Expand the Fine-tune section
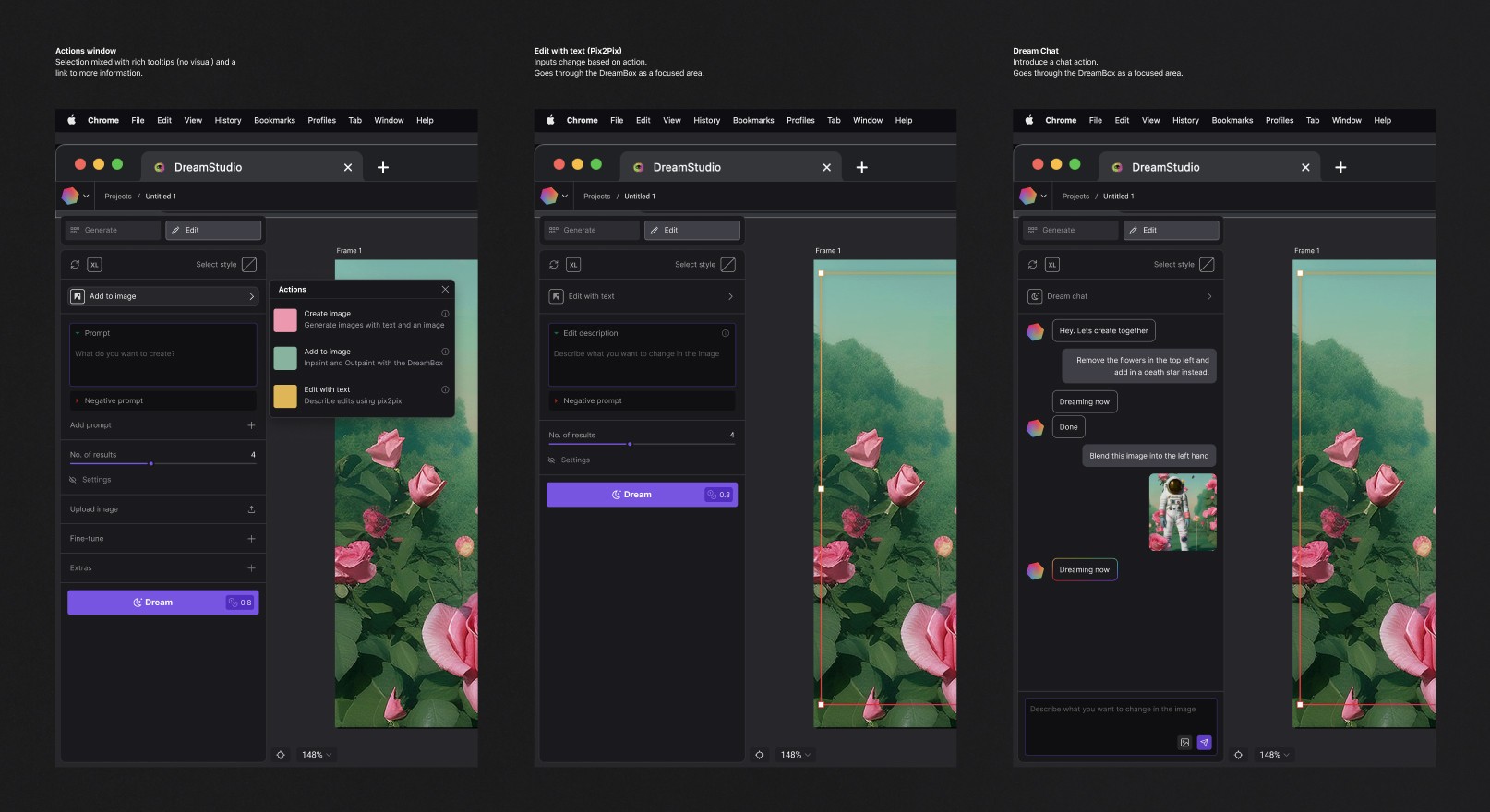 pyautogui.click(x=251, y=539)
